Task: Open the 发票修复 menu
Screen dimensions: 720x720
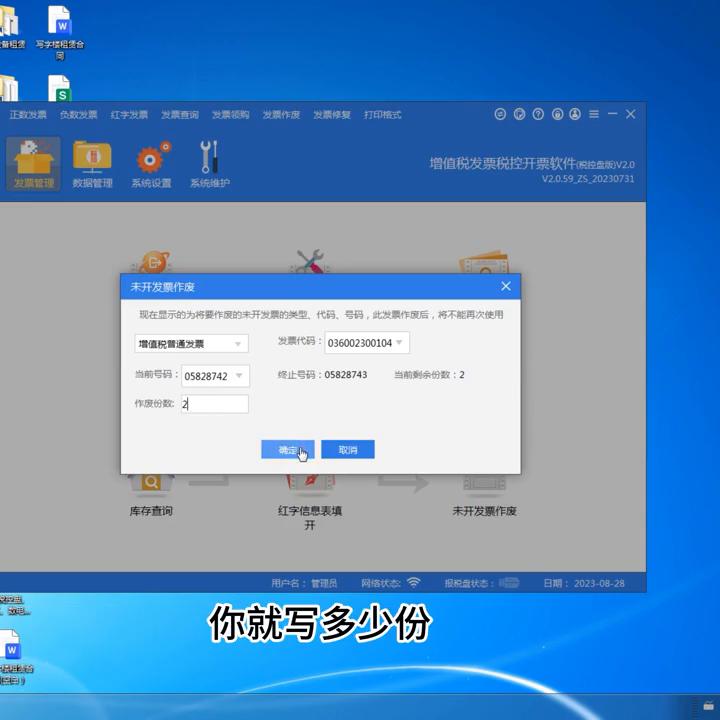Action: click(332, 114)
